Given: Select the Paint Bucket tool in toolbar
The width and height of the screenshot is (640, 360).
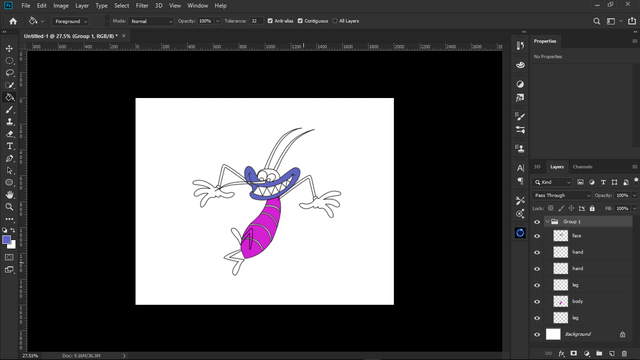Looking at the screenshot, I should [9, 98].
